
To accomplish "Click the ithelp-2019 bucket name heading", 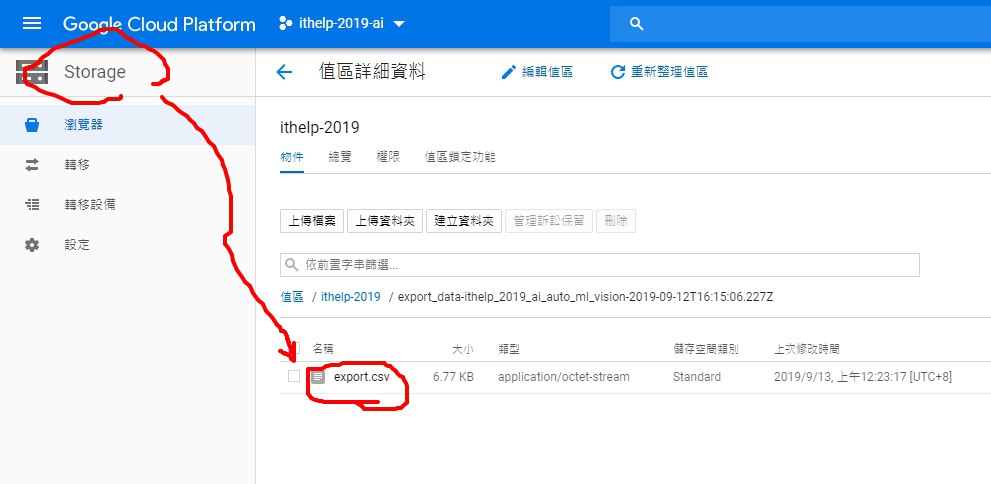I will point(320,128).
